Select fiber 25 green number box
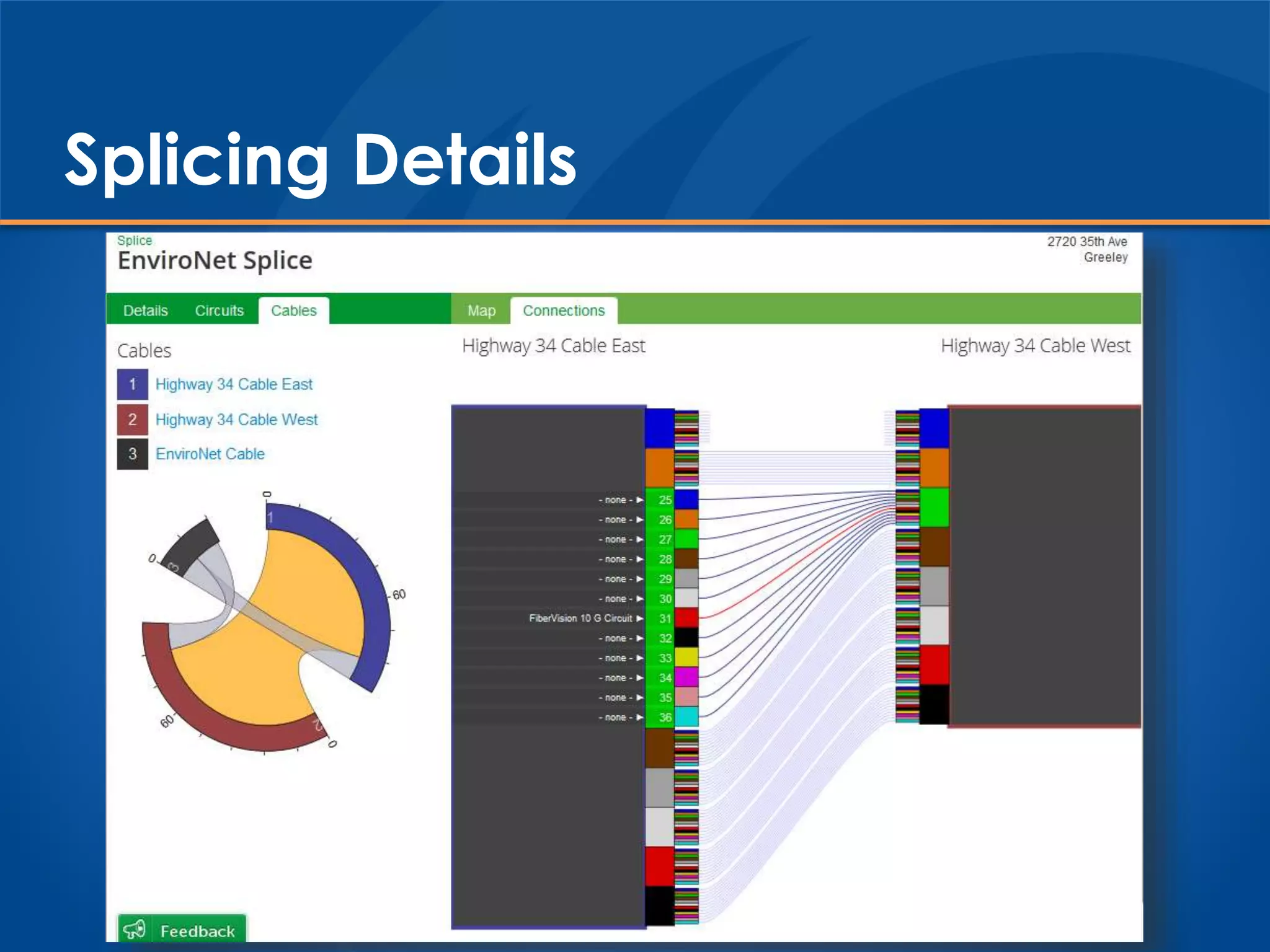 click(x=664, y=500)
